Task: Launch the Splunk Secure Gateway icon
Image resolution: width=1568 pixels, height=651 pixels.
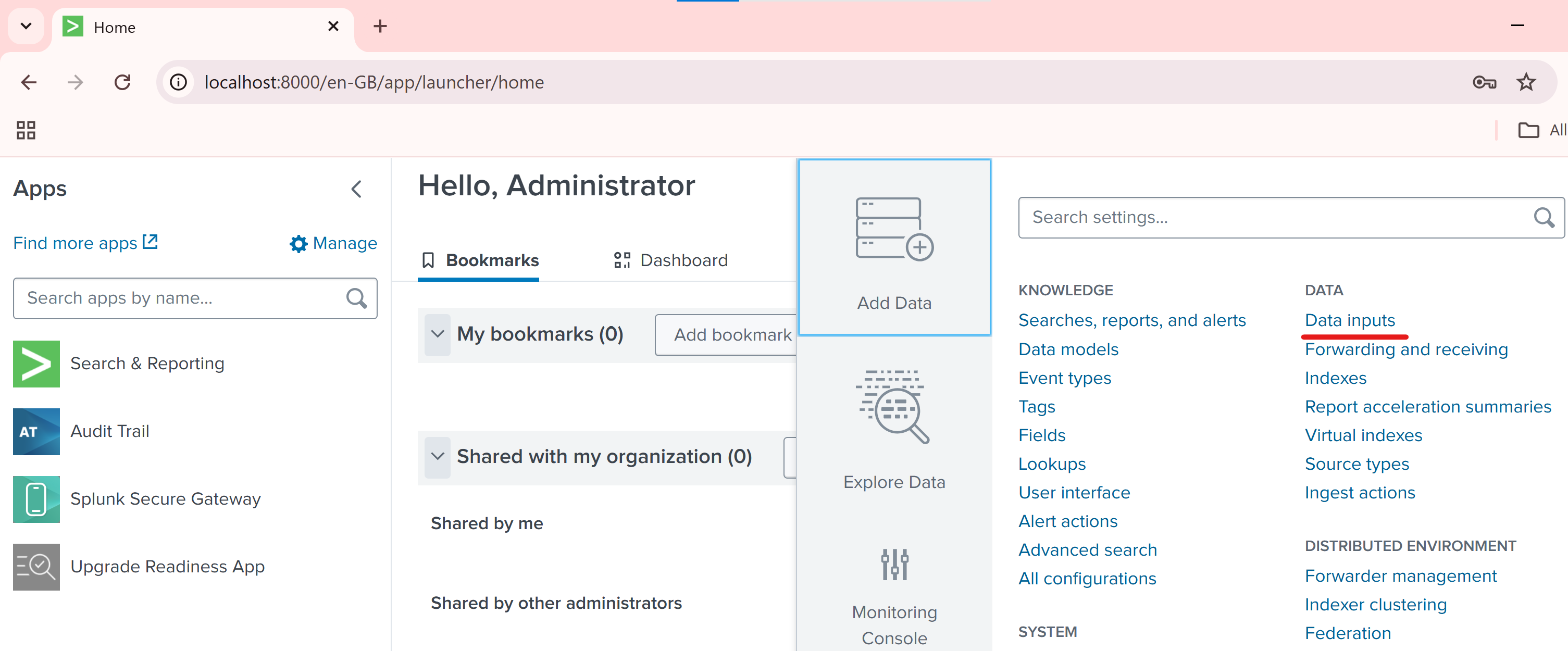Action: (36, 499)
